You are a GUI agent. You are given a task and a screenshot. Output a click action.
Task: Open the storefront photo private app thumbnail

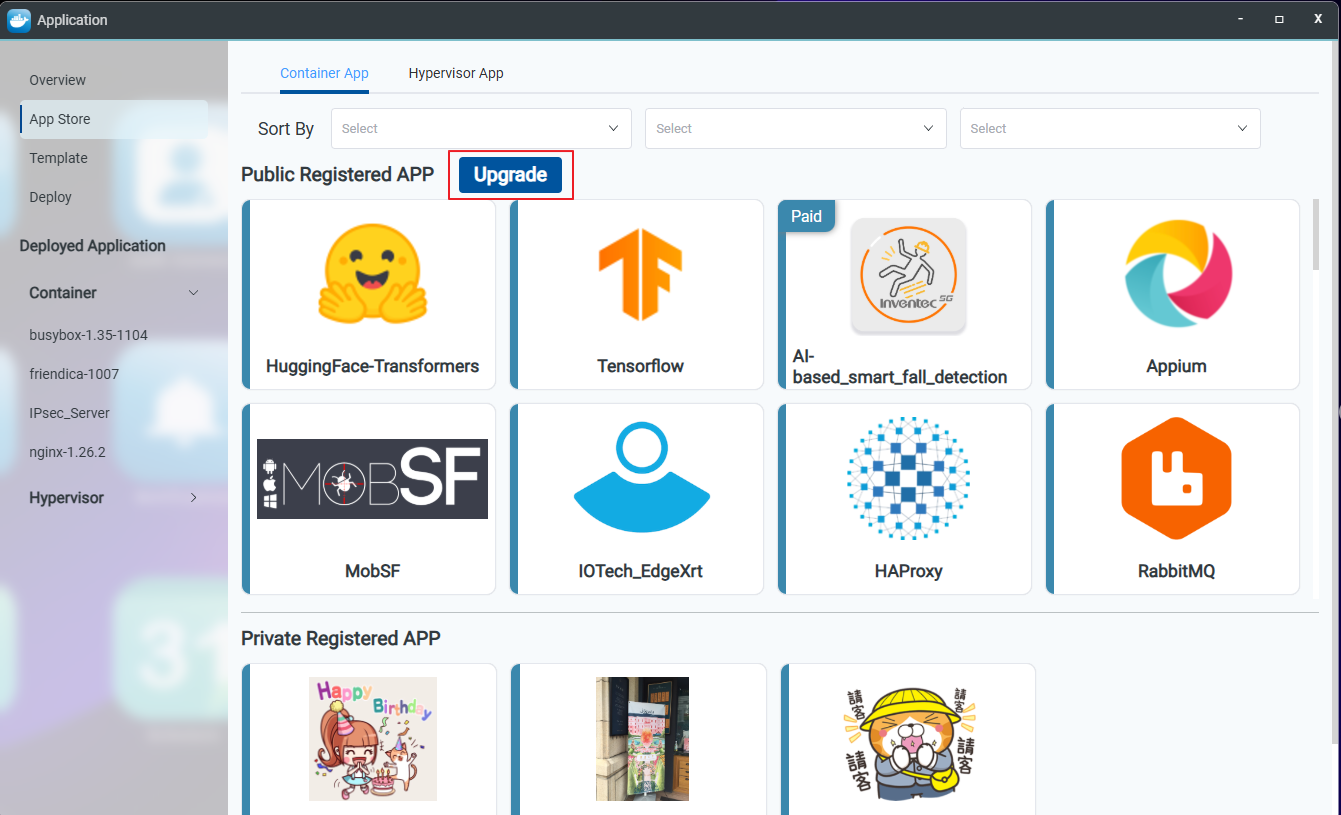click(x=642, y=738)
